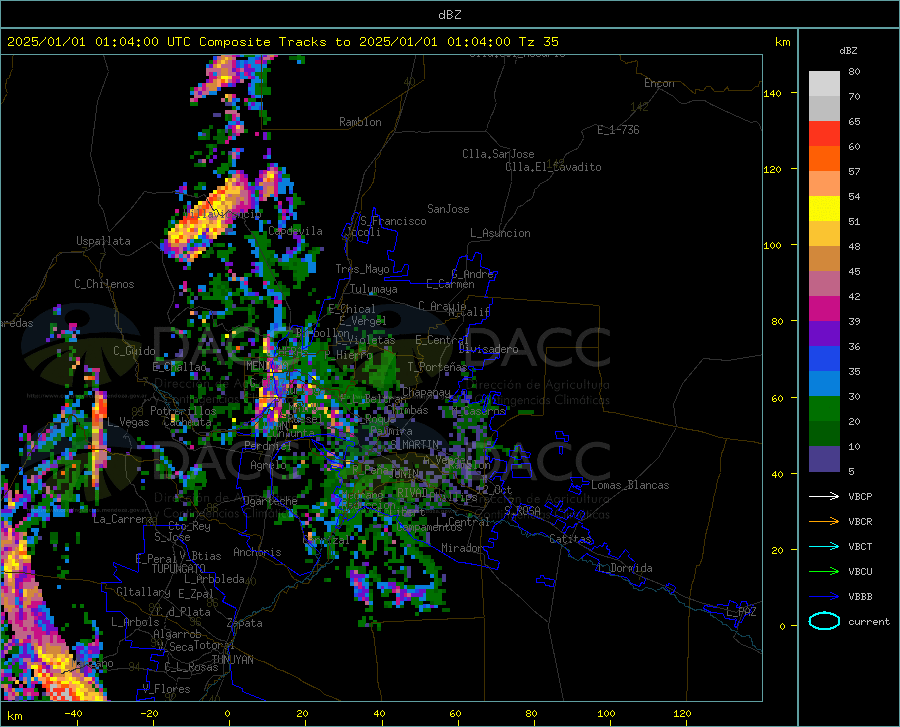The image size is (900, 727).
Task: Click the C_Guido place label
Action: point(134,351)
